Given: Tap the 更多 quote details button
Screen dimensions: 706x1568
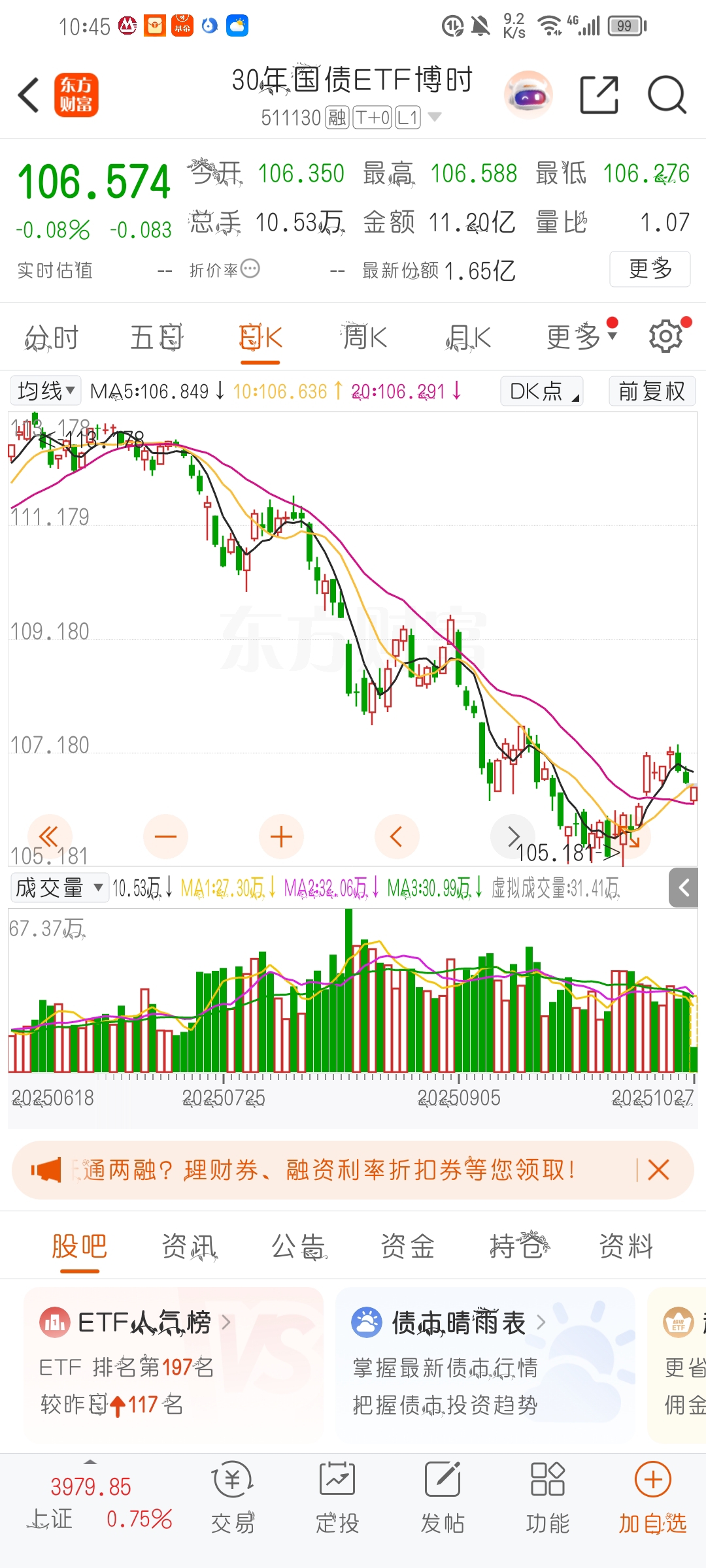Looking at the screenshot, I should click(x=650, y=269).
